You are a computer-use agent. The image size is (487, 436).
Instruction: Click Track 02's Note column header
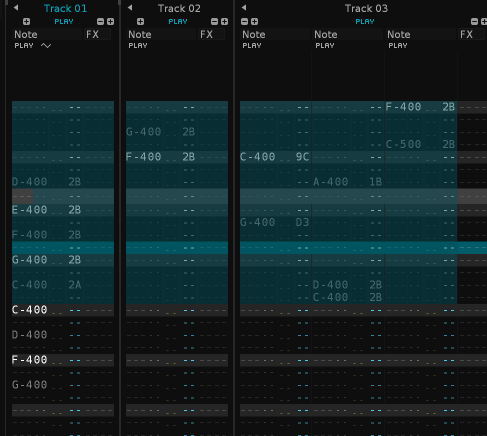(162, 34)
